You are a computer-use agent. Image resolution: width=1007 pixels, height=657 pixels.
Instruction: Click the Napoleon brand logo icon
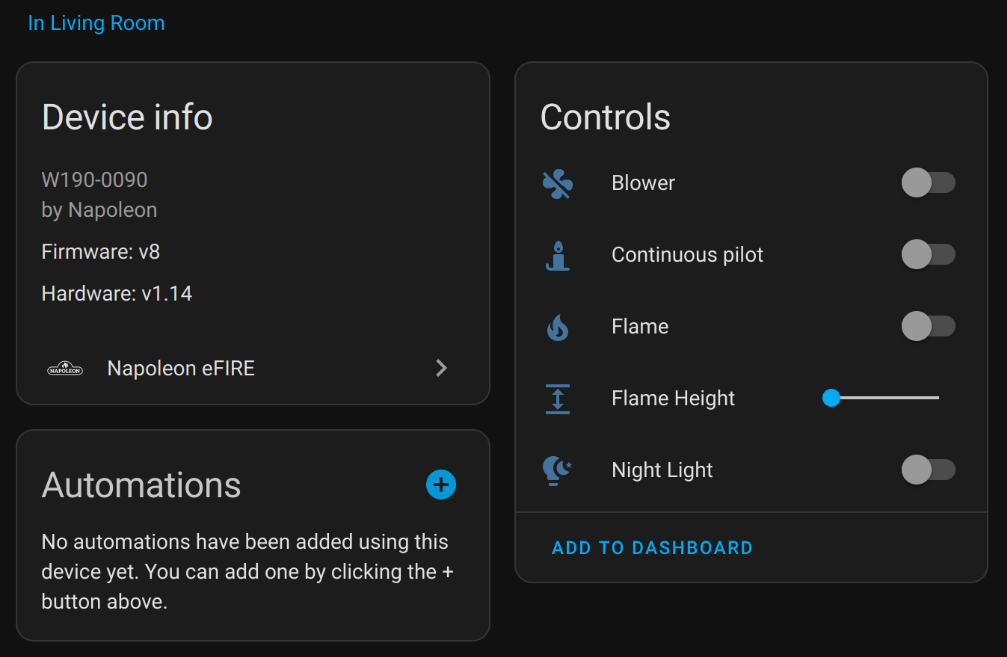point(65,369)
